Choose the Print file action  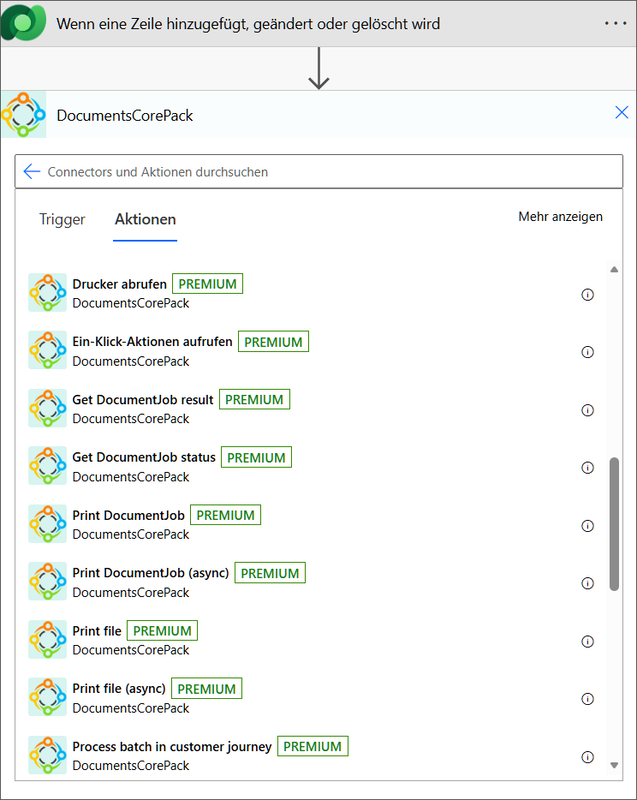point(97,631)
